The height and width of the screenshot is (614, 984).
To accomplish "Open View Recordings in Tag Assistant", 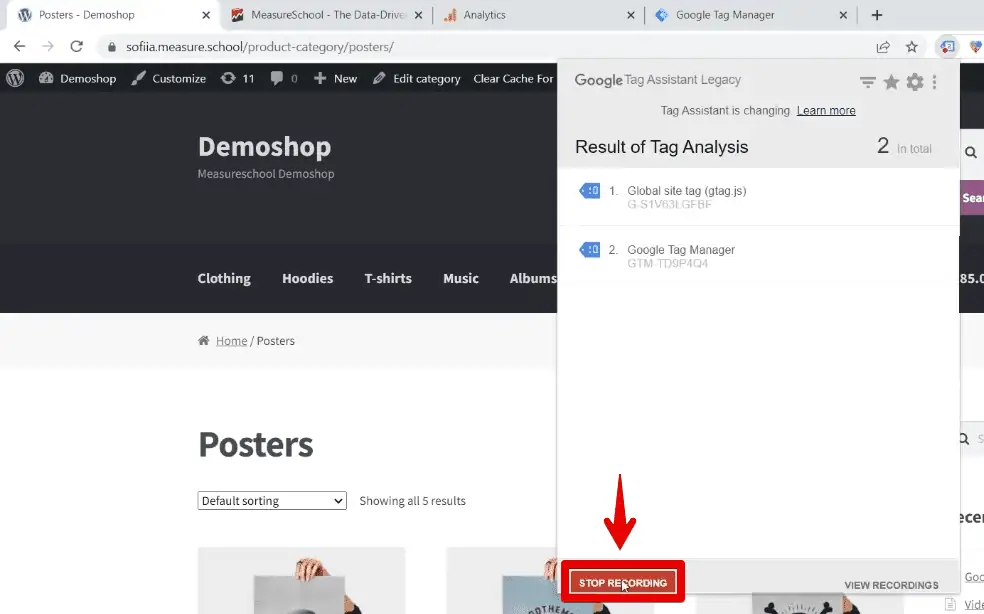I will click(x=891, y=585).
